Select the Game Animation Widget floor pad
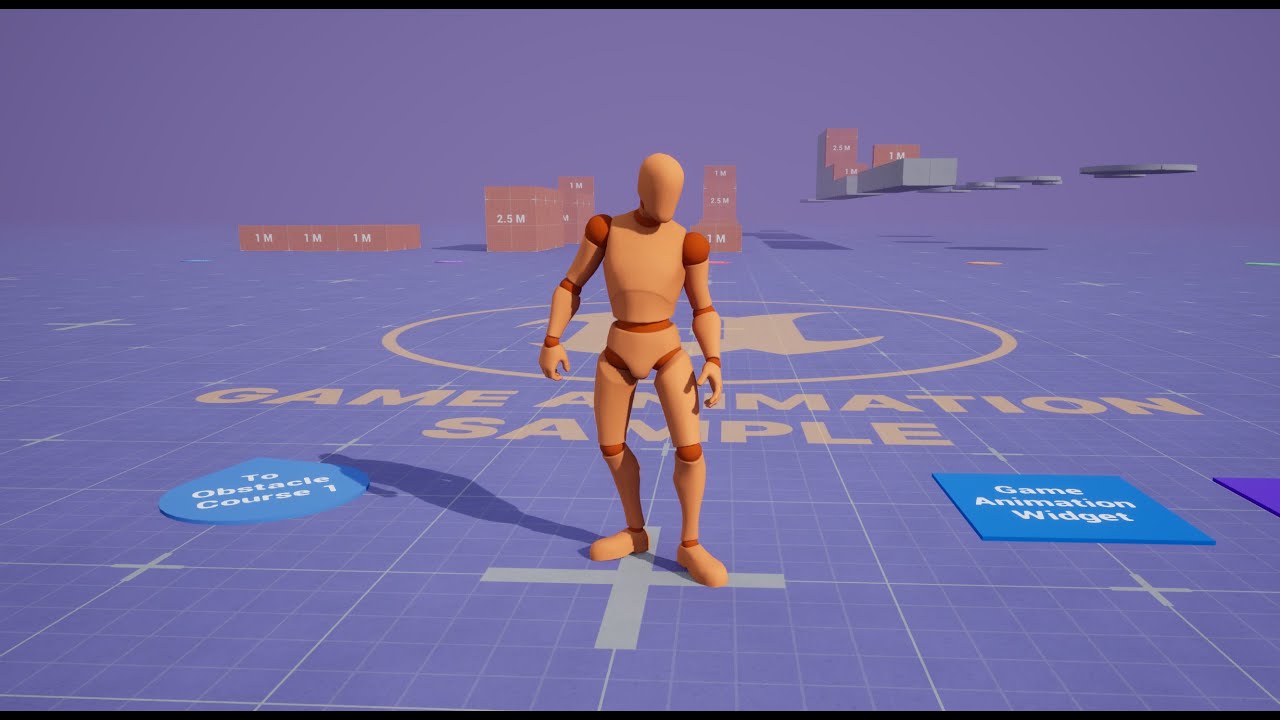The image size is (1280, 720). pyautogui.click(x=1071, y=508)
